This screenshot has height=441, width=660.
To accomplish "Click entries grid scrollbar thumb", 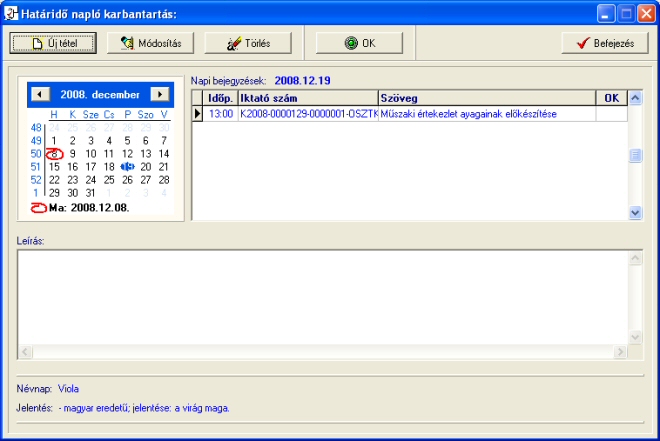I will (x=635, y=155).
